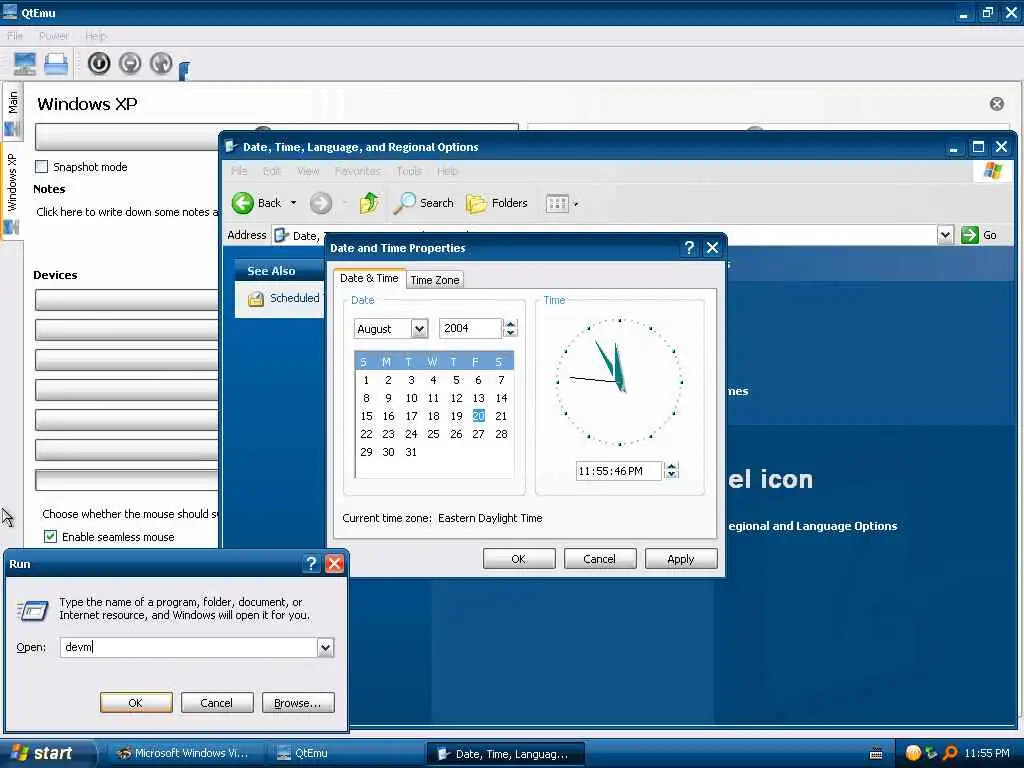
Task: Click the year 2004 field
Action: 470,328
